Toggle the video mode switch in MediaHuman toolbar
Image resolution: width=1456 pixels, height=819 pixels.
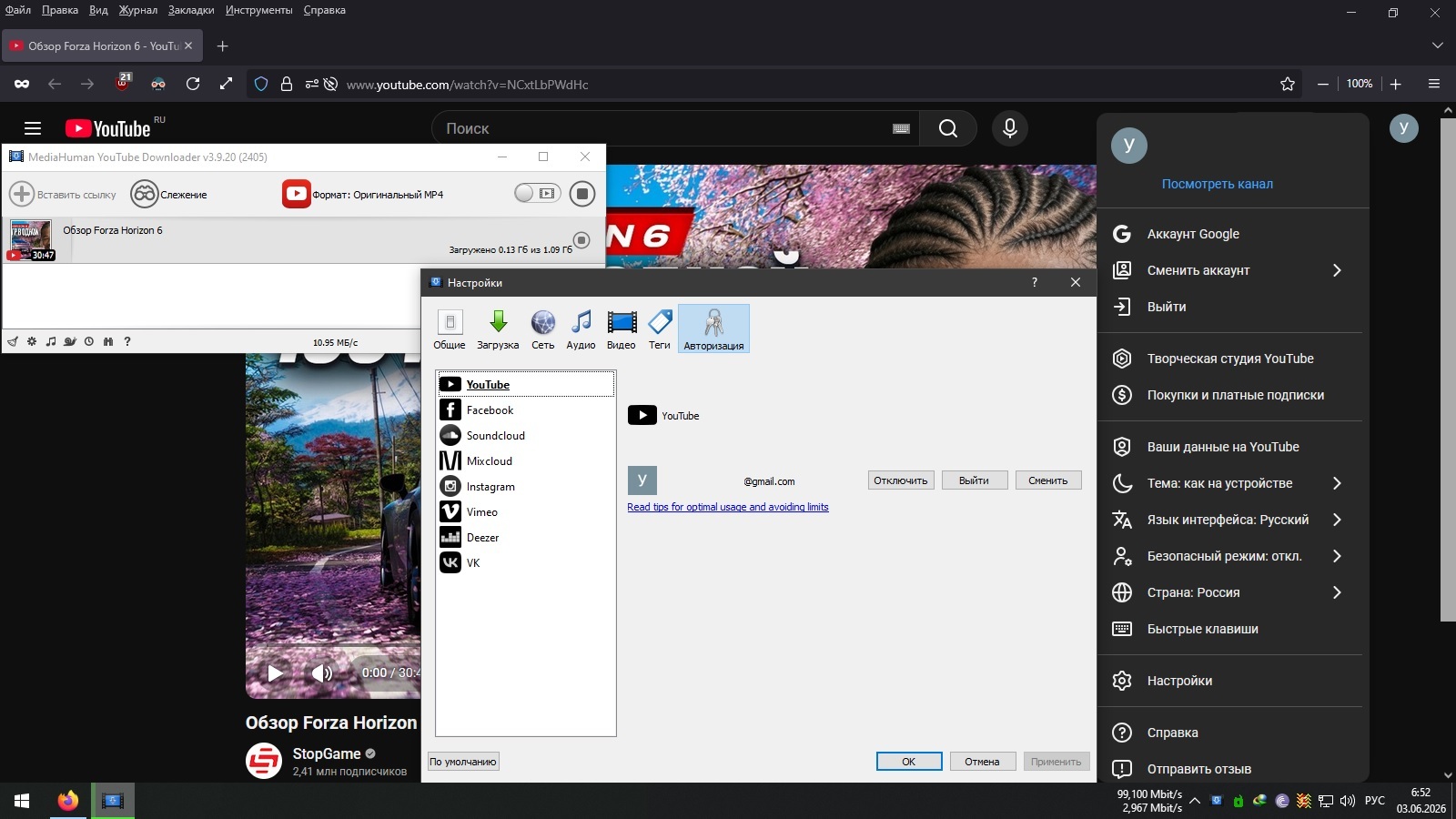coord(537,193)
